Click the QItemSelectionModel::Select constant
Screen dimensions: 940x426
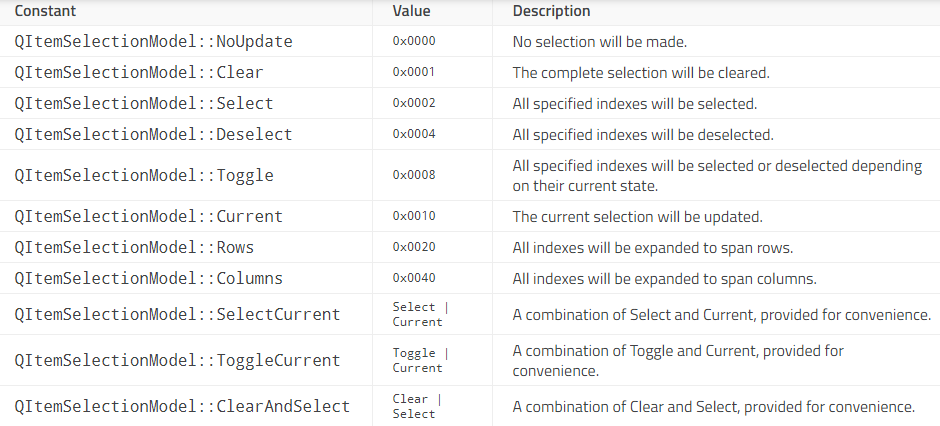click(144, 104)
